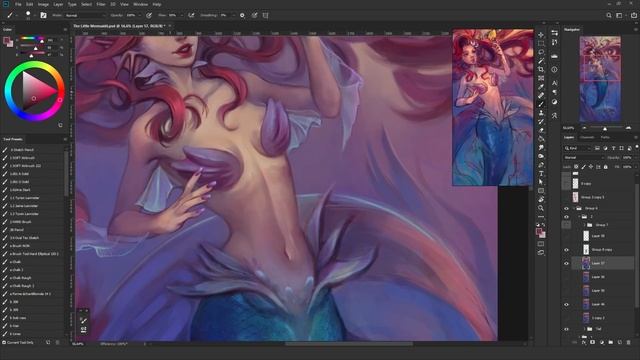
Task: Select the Lasso tool
Action: tap(541, 52)
